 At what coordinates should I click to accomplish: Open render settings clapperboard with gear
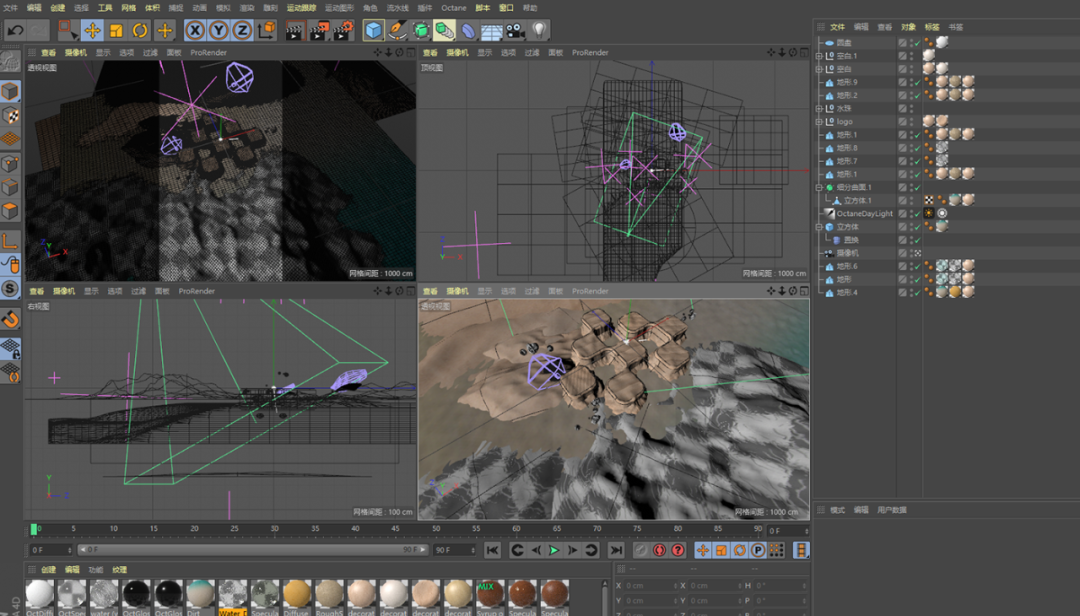[x=342, y=30]
